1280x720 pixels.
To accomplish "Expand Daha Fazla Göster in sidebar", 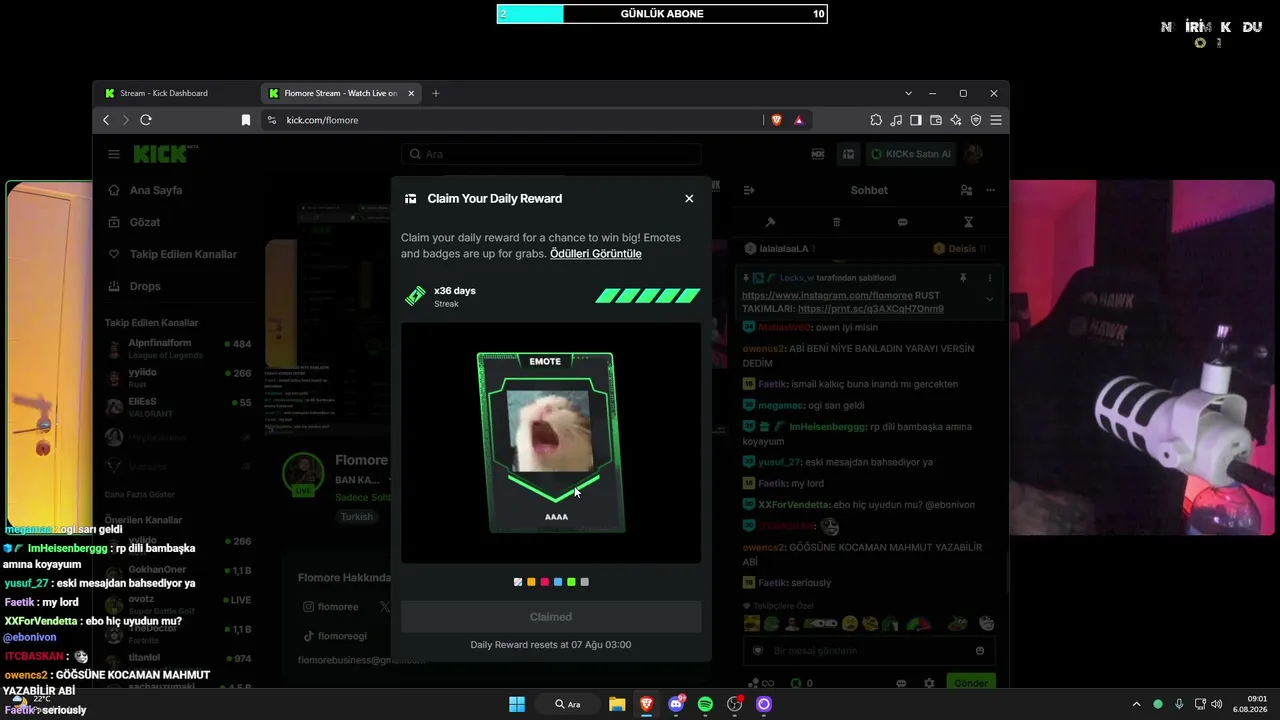I will click(140, 495).
